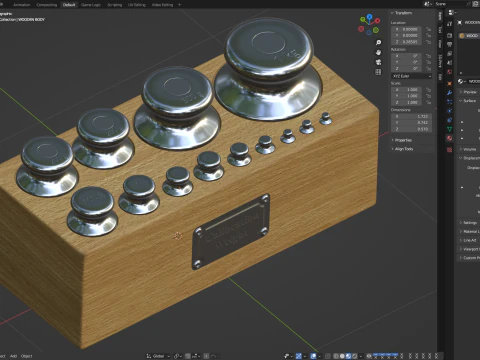Screen dimensions: 480x360
Task: Toggle the camera view icon
Action: coord(378,62)
